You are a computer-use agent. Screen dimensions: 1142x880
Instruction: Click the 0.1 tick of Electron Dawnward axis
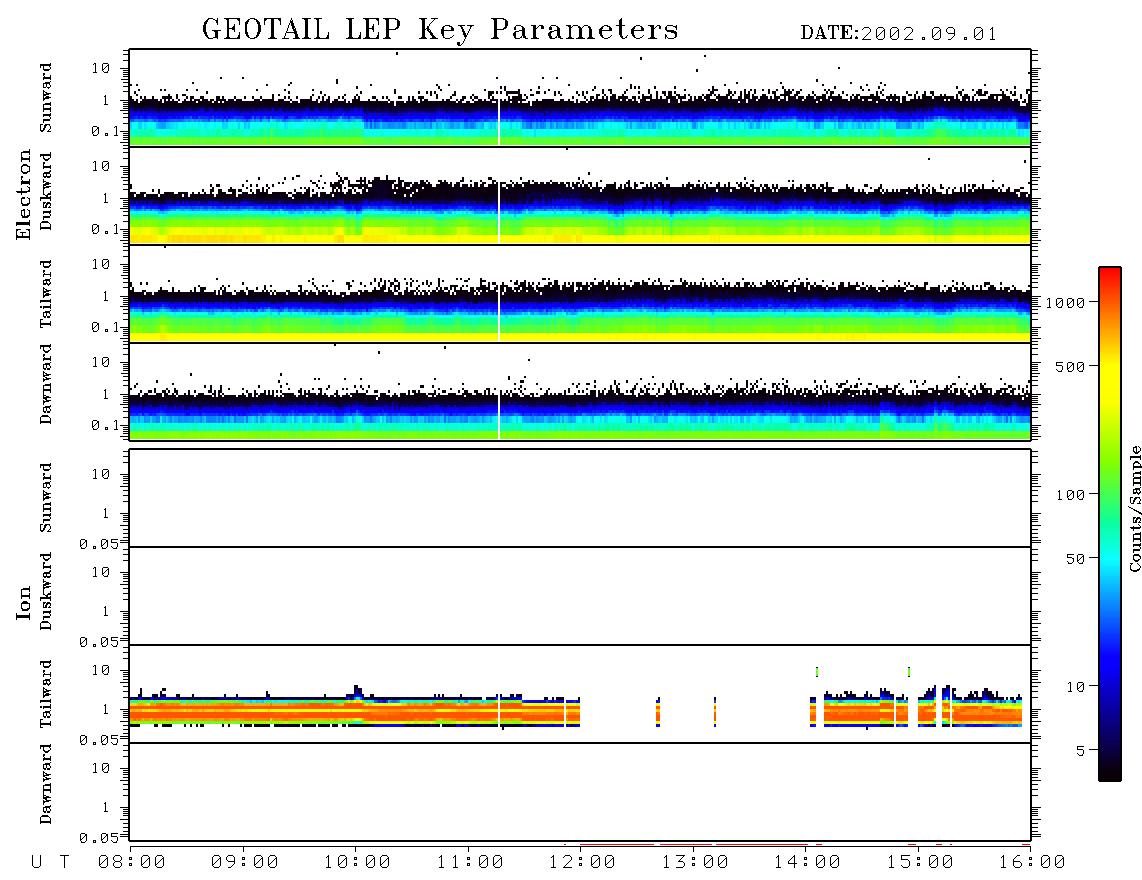click(x=104, y=425)
